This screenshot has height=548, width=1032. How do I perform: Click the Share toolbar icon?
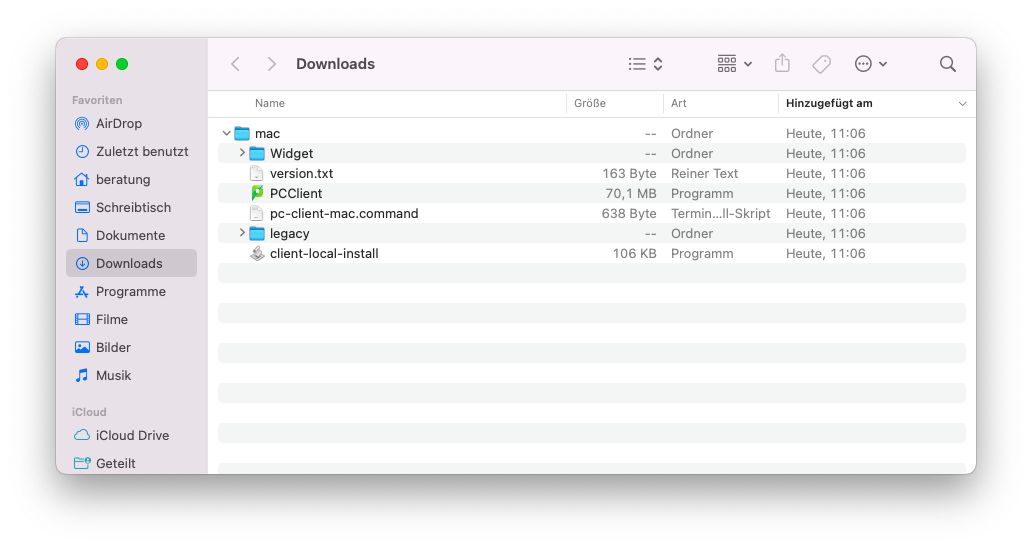[x=782, y=63]
